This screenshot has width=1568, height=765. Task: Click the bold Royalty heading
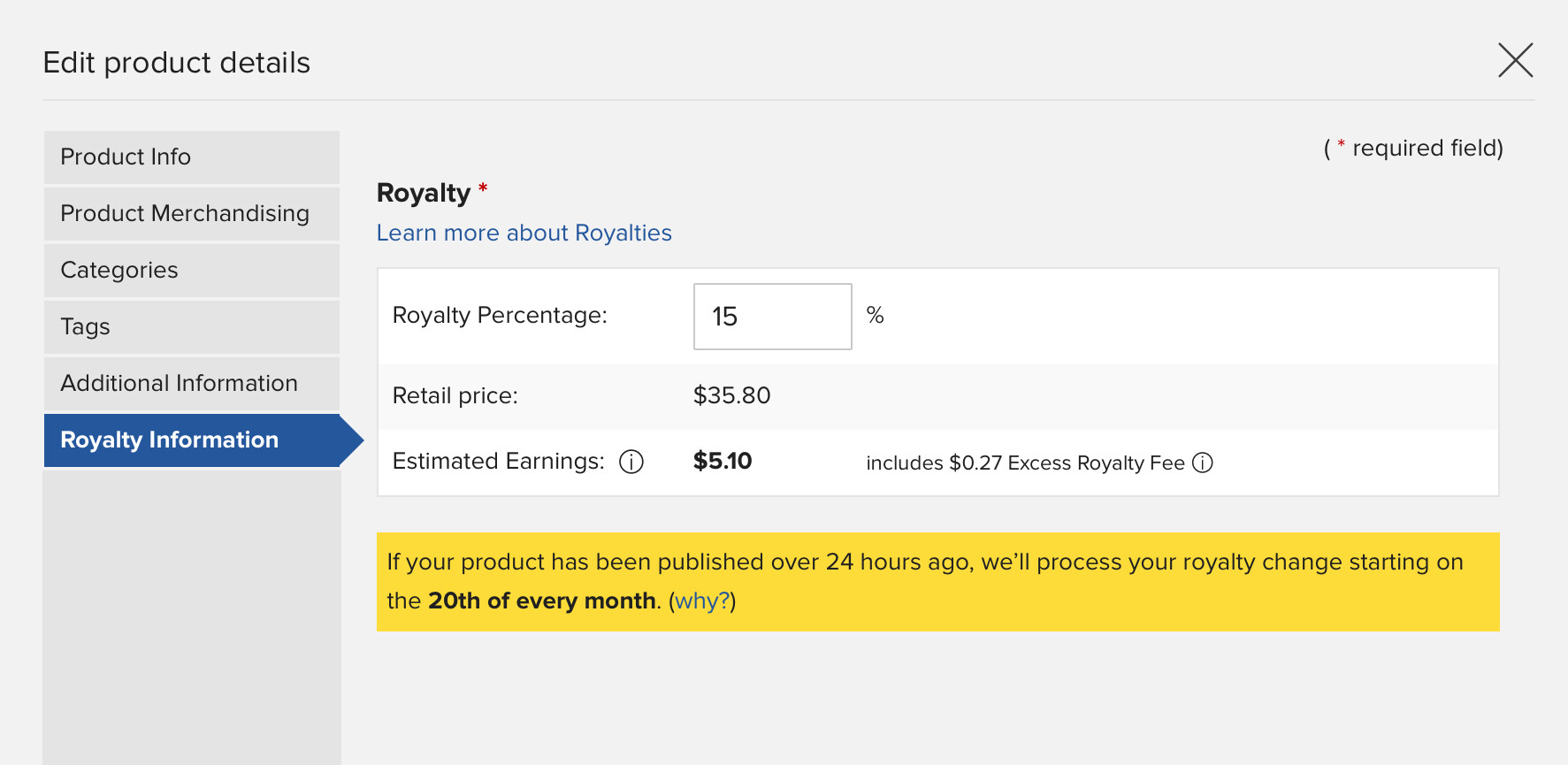(x=424, y=193)
